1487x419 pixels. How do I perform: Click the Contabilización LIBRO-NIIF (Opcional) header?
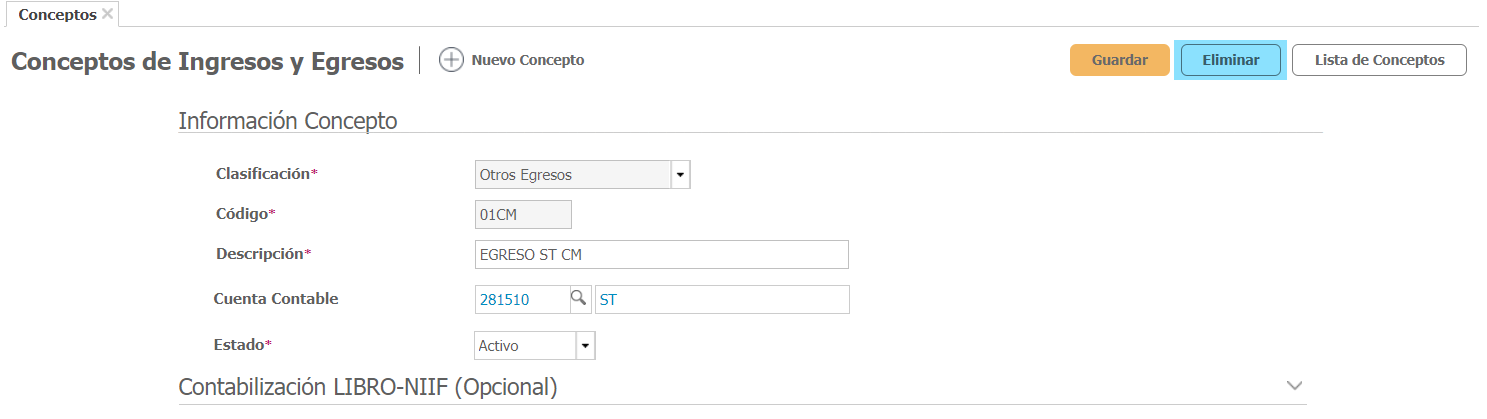coord(367,387)
